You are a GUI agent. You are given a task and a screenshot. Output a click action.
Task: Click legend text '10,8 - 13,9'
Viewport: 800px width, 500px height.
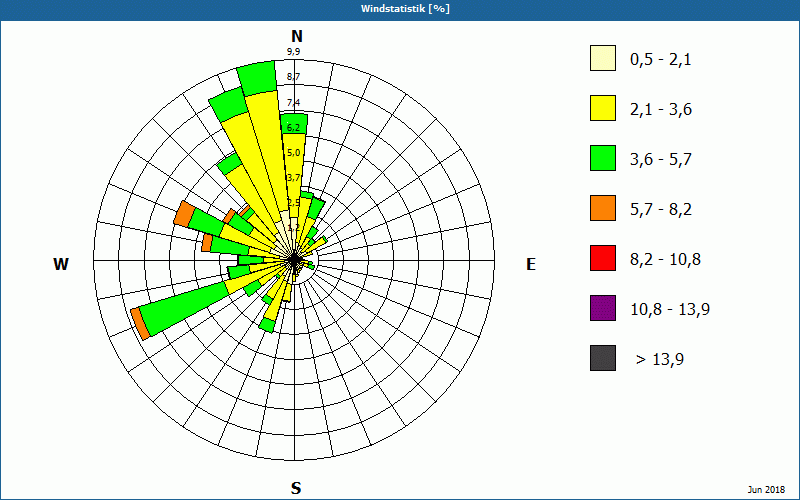pos(670,310)
